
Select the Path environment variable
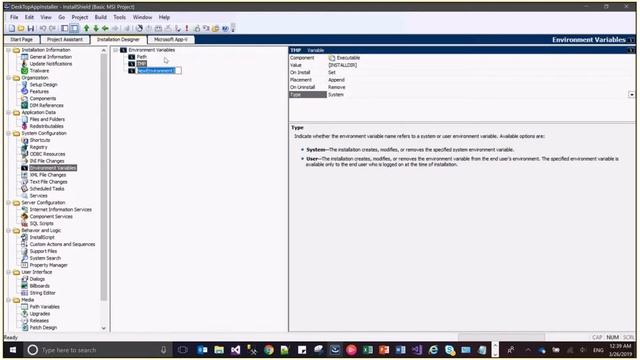(x=142, y=57)
